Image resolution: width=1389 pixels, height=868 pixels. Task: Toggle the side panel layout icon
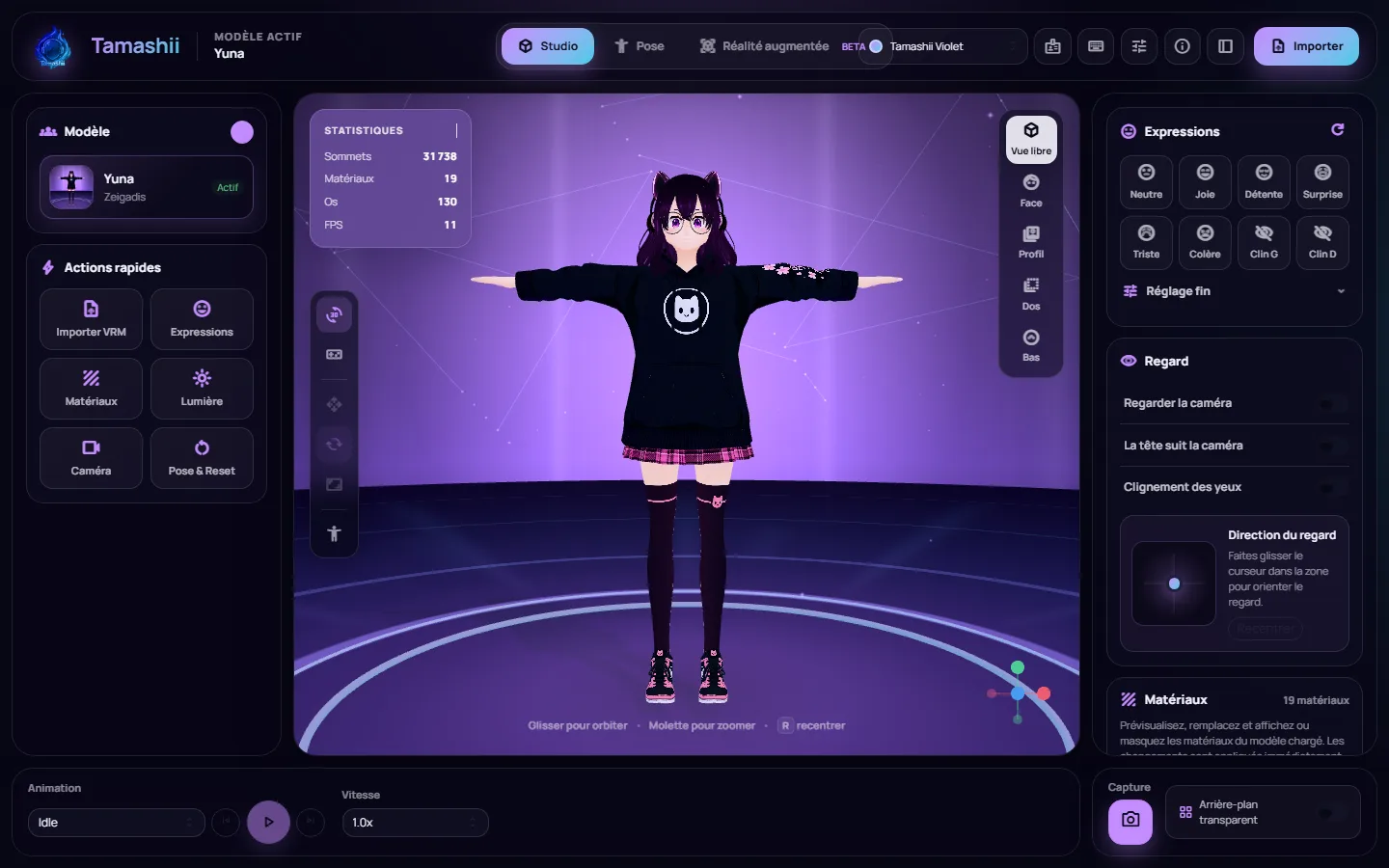click(1225, 46)
